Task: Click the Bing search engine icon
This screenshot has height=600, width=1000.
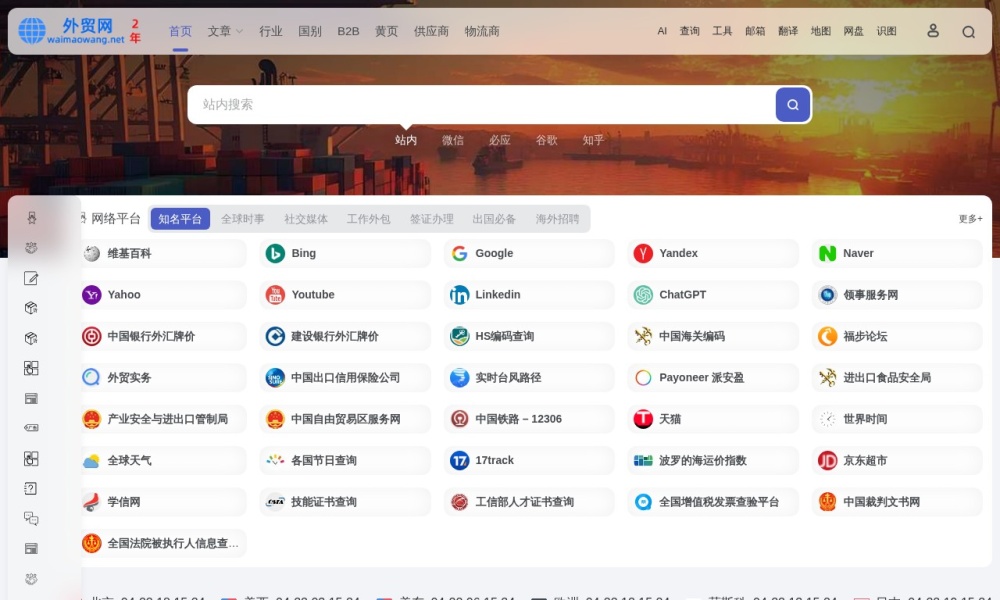Action: tap(275, 253)
